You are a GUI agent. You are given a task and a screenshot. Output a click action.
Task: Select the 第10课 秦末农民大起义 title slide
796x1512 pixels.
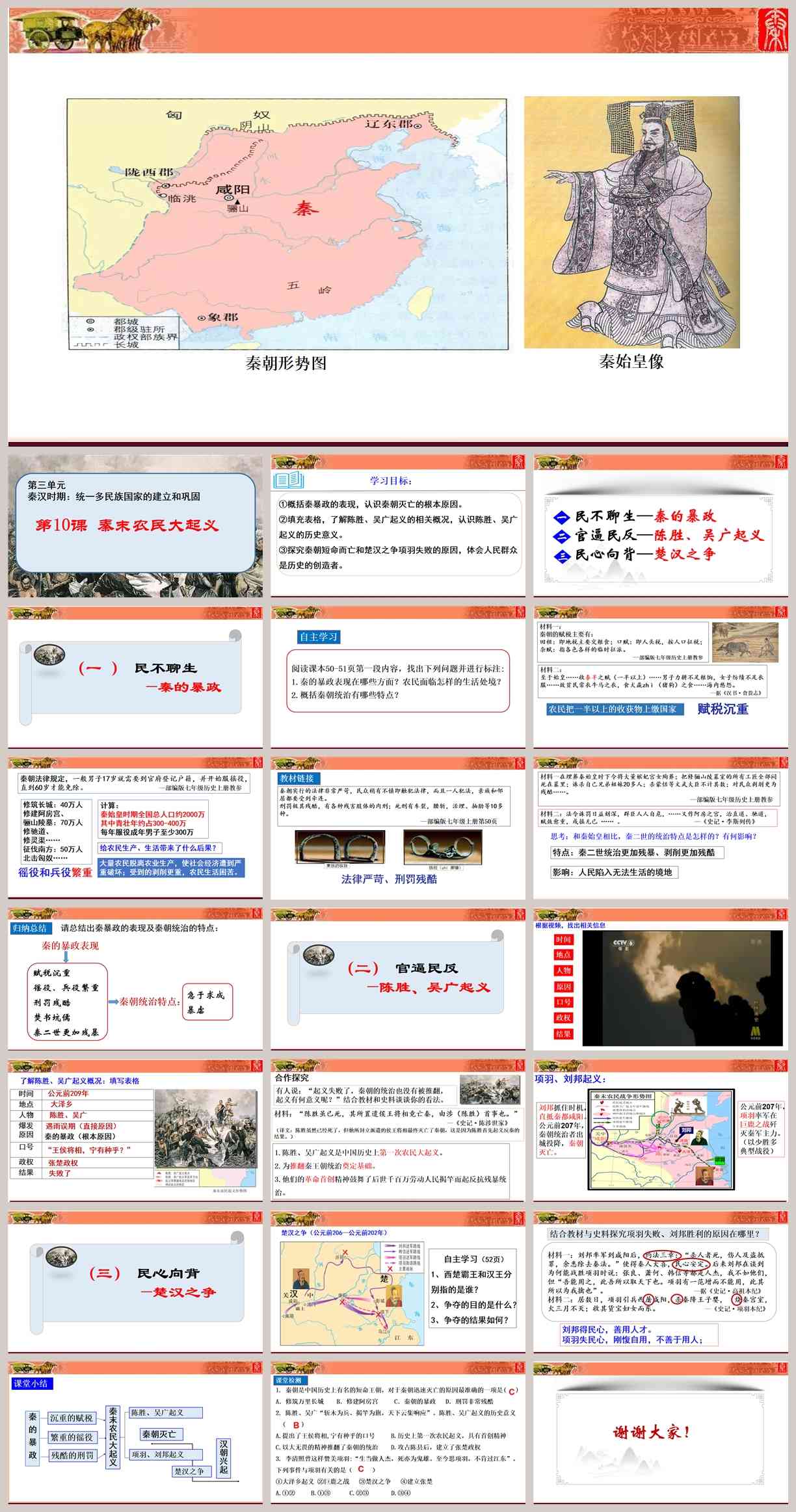tap(135, 526)
